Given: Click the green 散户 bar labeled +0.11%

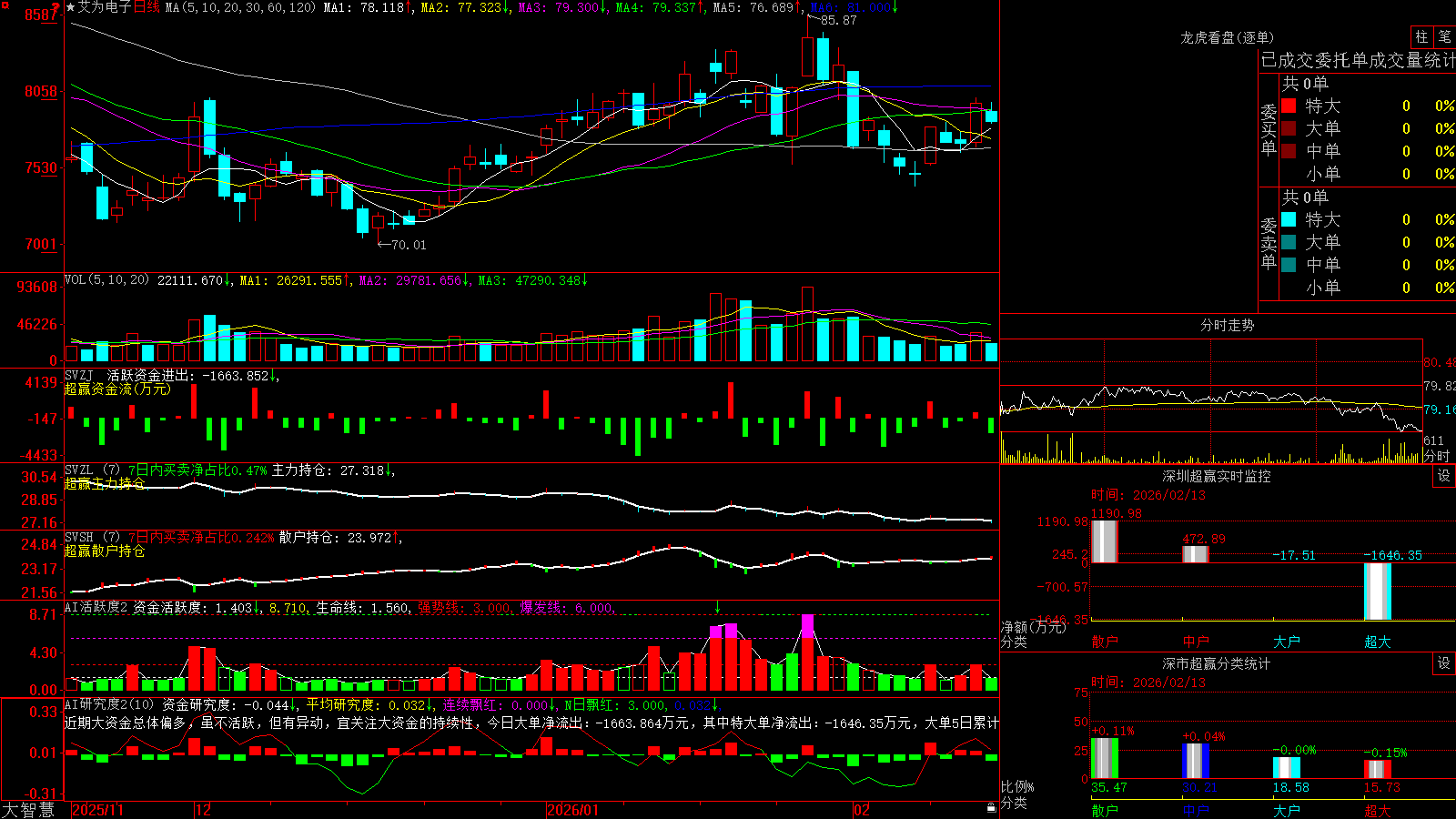Looking at the screenshot, I should pos(1105,758).
